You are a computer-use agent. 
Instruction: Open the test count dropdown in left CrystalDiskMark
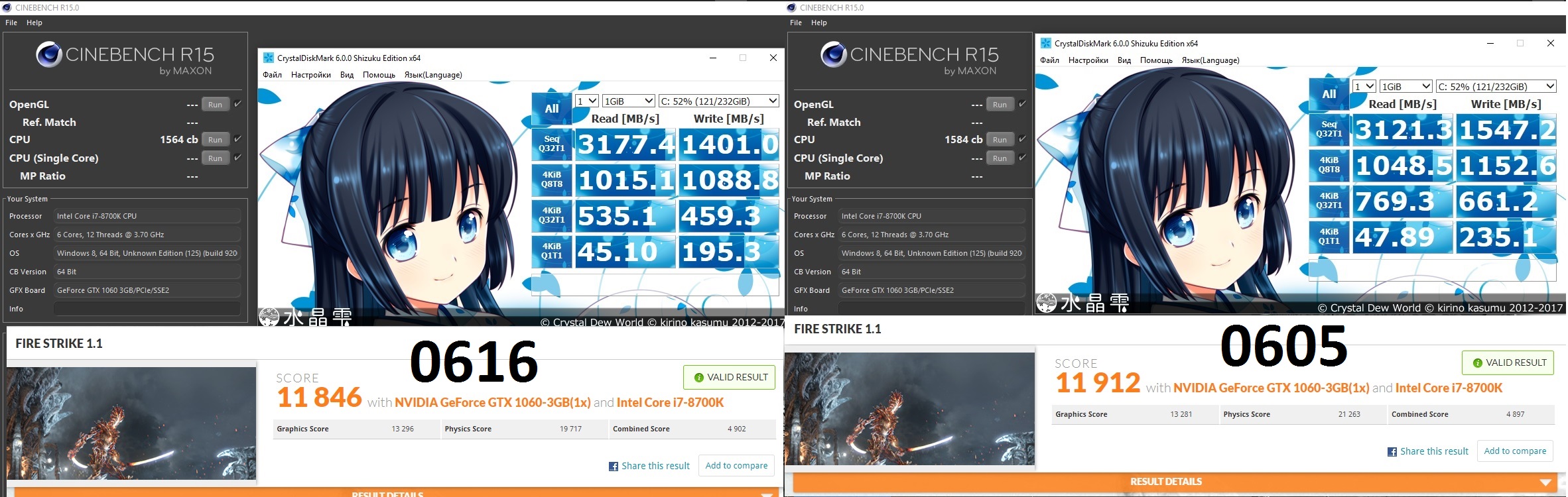tap(587, 101)
